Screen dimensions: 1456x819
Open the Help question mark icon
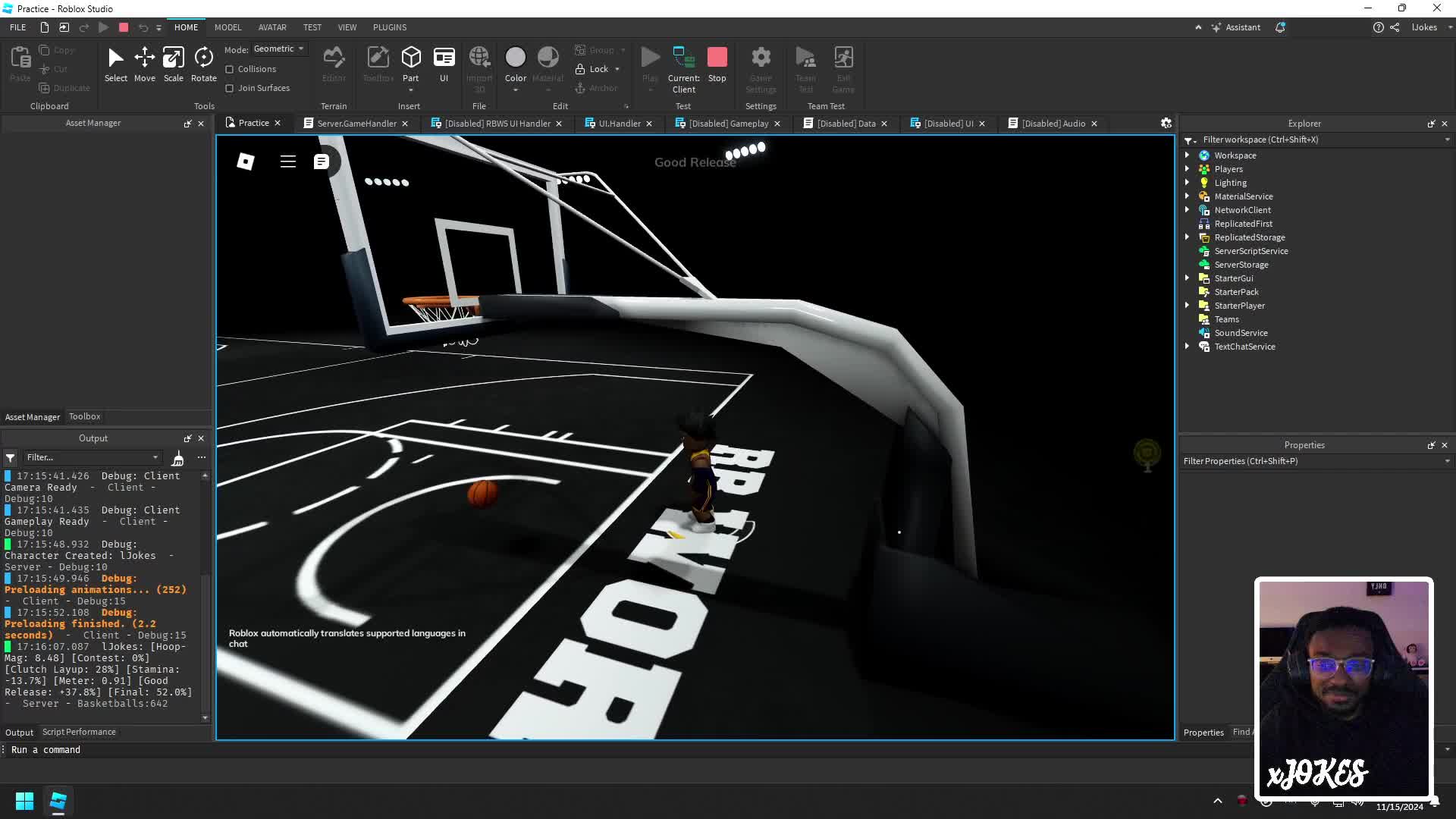coord(1378,27)
